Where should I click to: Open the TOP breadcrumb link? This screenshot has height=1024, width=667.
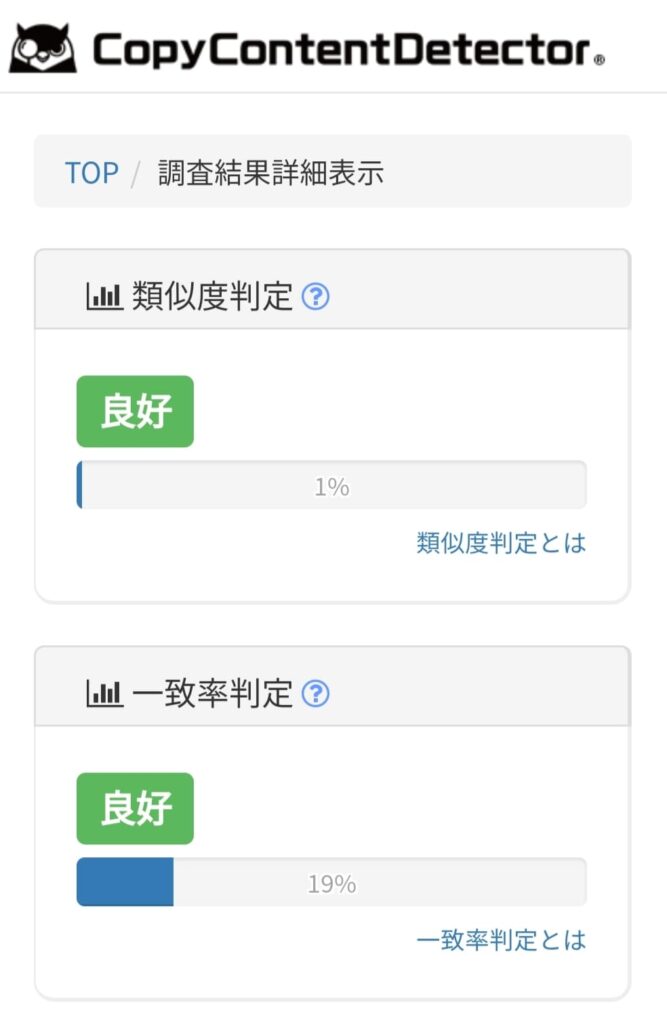point(92,173)
